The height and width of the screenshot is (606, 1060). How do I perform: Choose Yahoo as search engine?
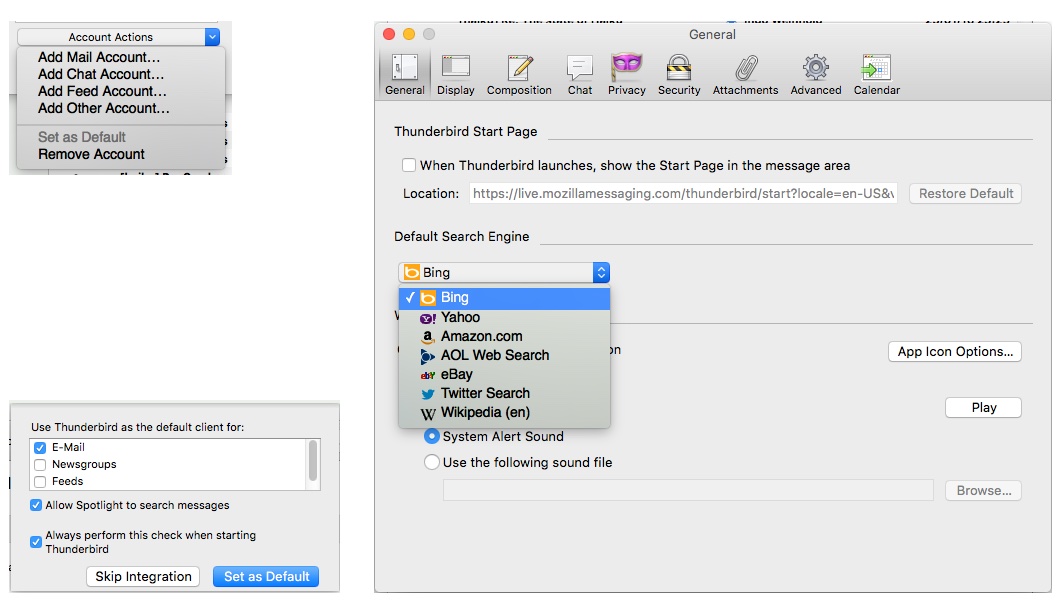pos(504,317)
